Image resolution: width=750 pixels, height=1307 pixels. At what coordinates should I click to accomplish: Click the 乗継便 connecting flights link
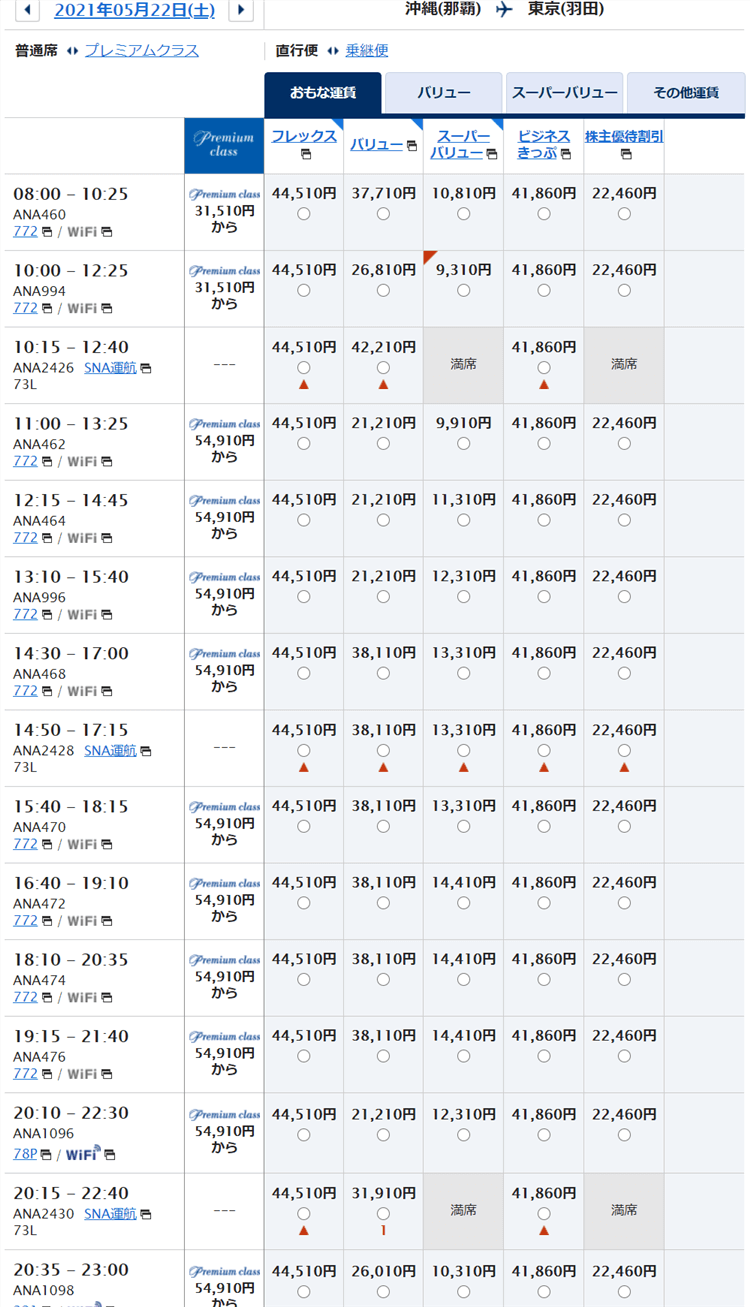366,50
